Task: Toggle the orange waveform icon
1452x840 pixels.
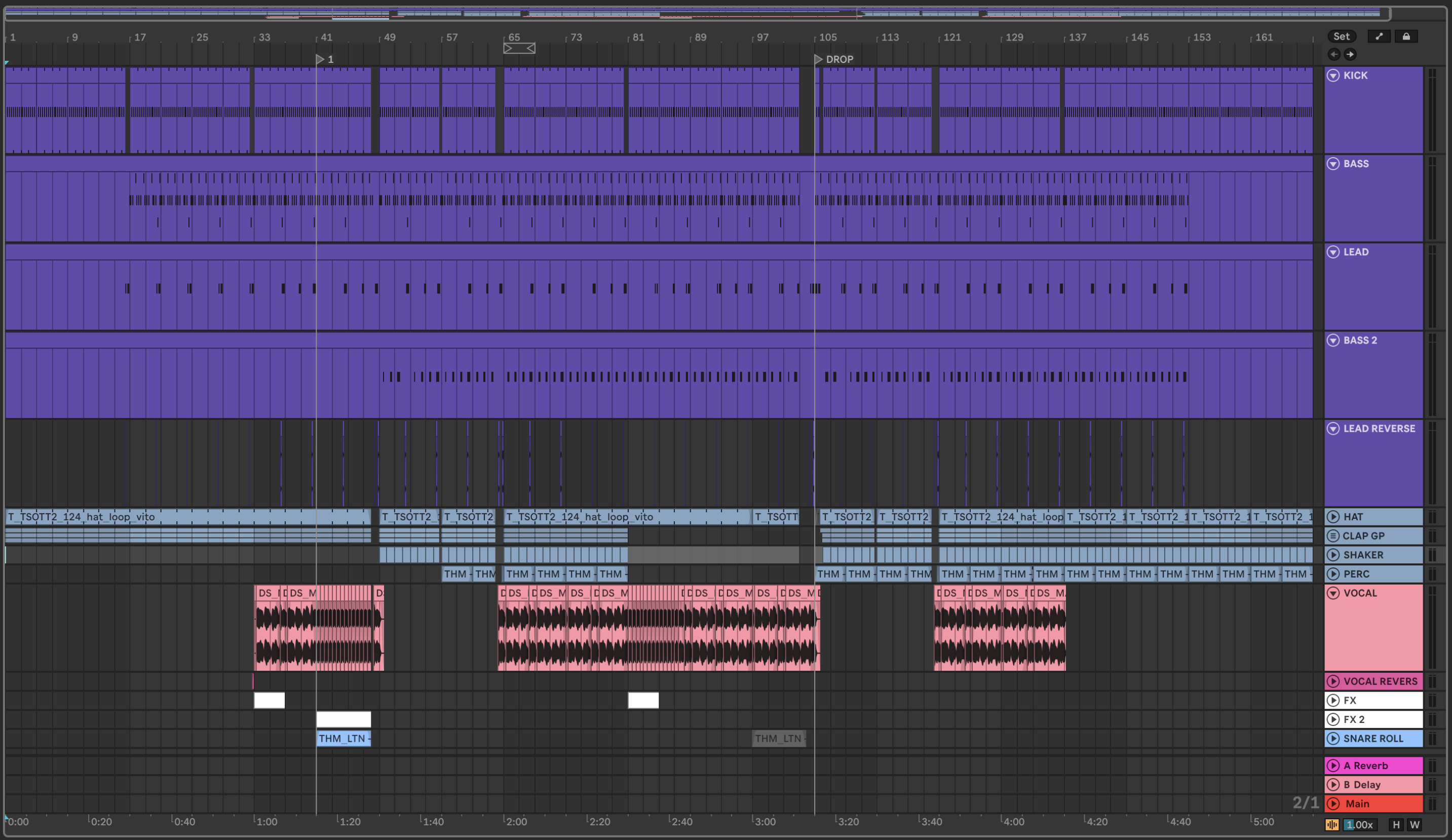Action: tap(1331, 824)
